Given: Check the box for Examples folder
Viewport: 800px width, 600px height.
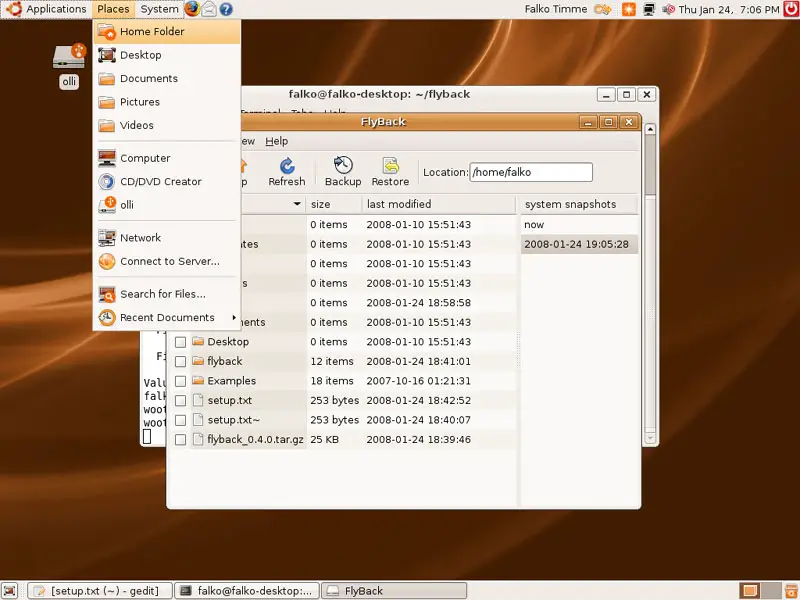Looking at the screenshot, I should (x=180, y=381).
